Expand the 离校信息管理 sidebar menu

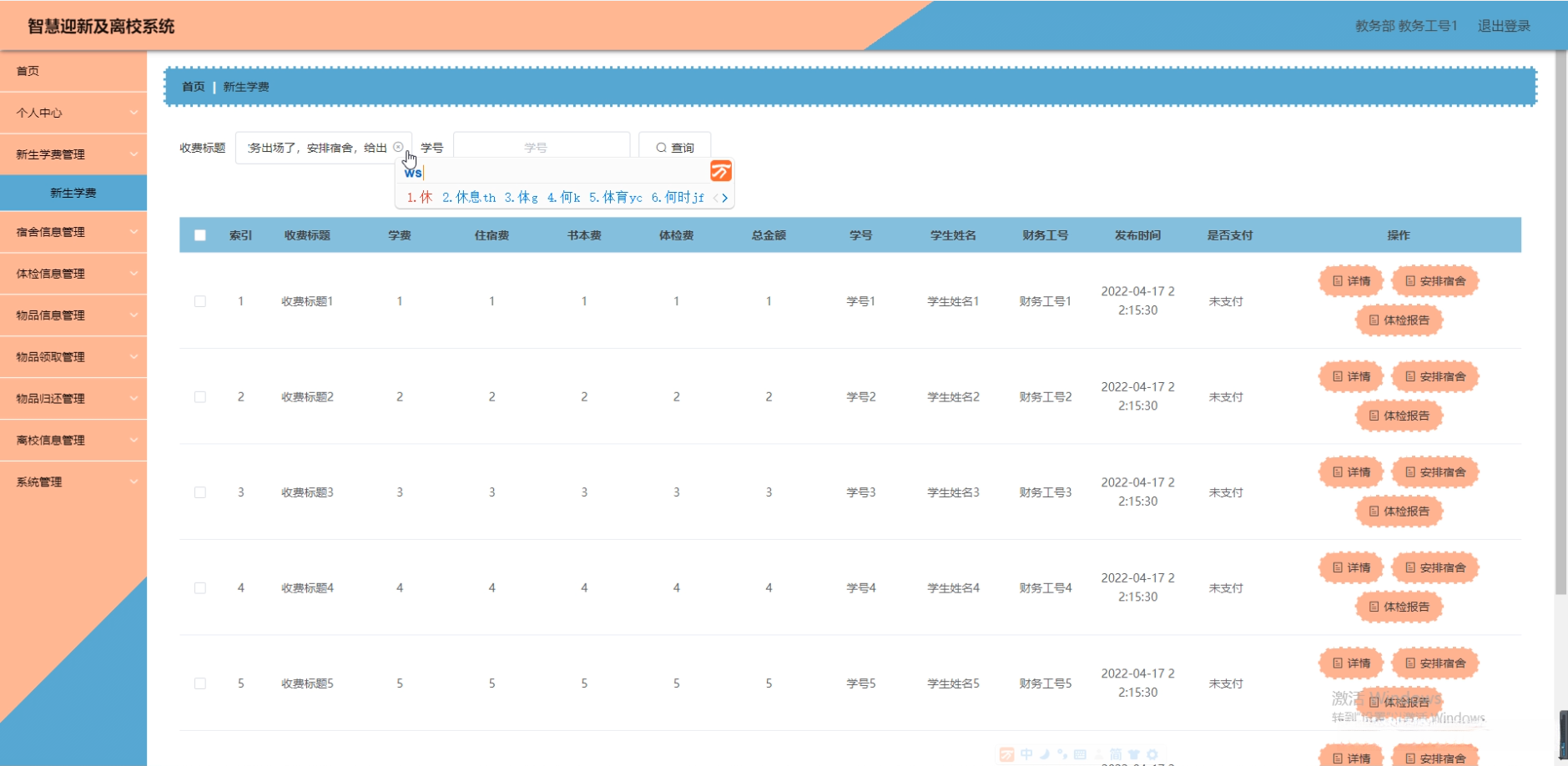pos(73,441)
